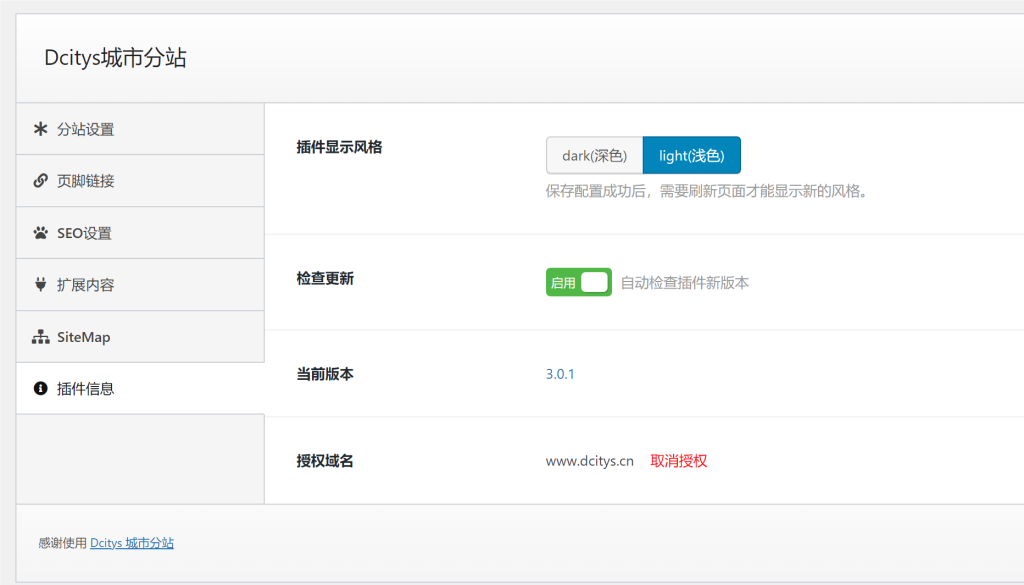This screenshot has width=1024, height=585.
Task: Click the info circle icon for 插件信息
Action: click(x=41, y=389)
